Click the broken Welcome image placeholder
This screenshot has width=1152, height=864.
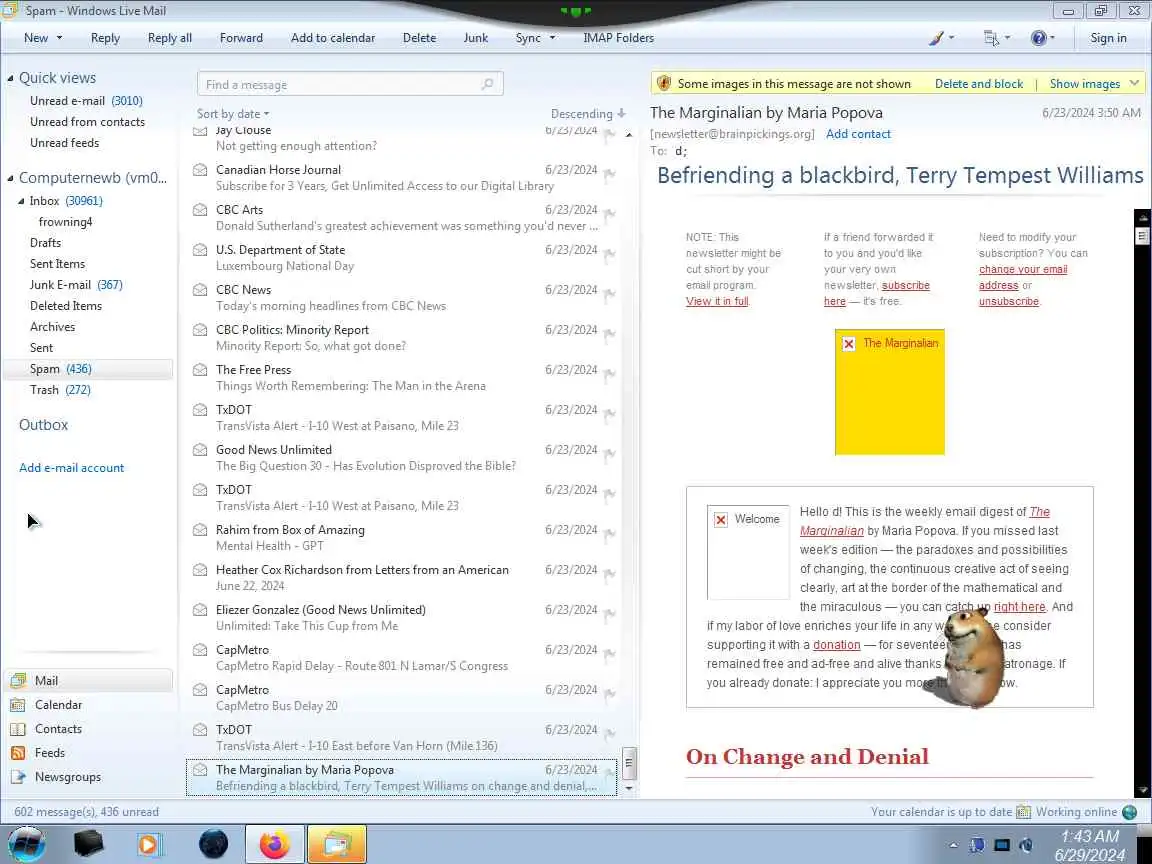click(x=748, y=552)
